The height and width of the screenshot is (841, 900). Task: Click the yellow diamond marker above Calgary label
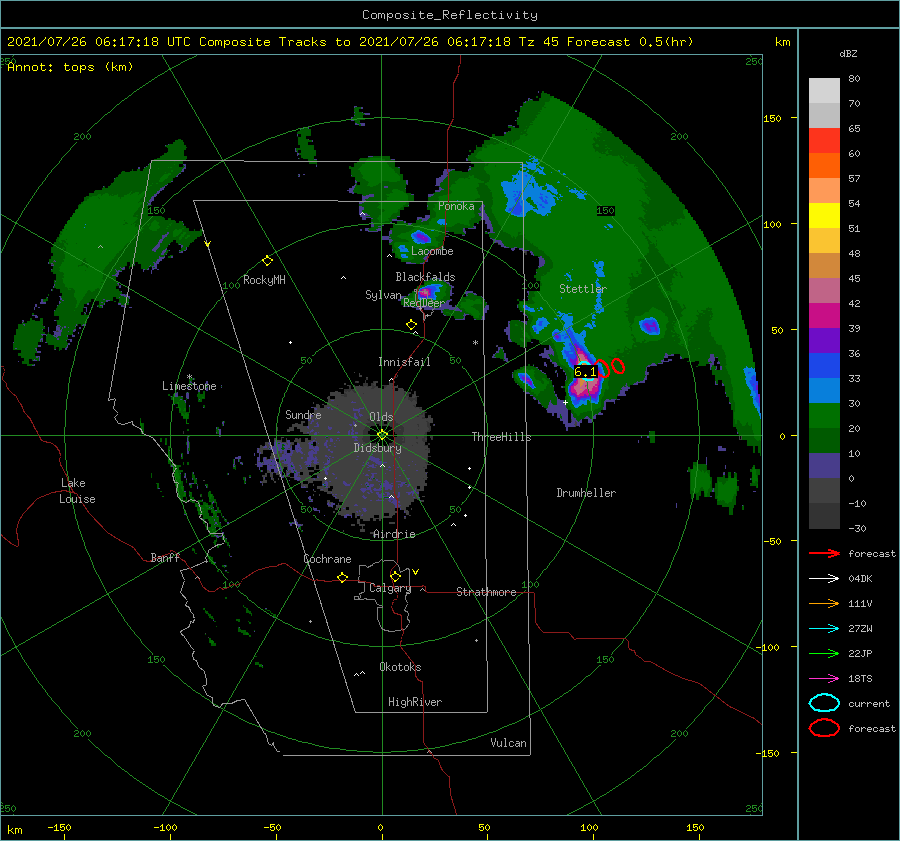(x=395, y=576)
